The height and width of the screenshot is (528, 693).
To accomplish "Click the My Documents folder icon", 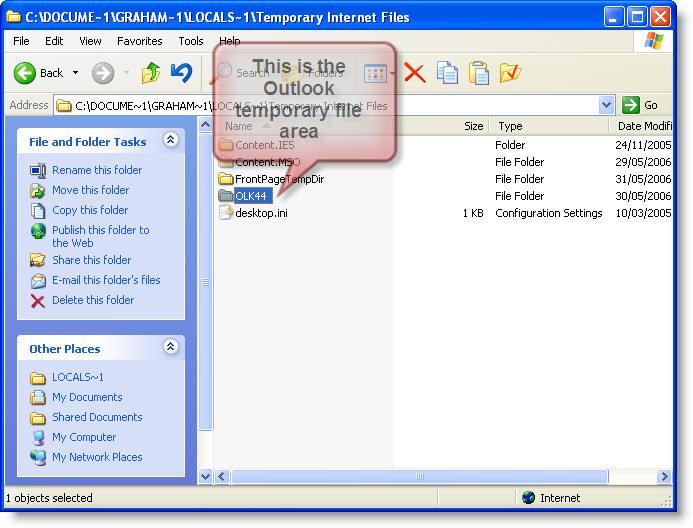I will click(x=38, y=398).
